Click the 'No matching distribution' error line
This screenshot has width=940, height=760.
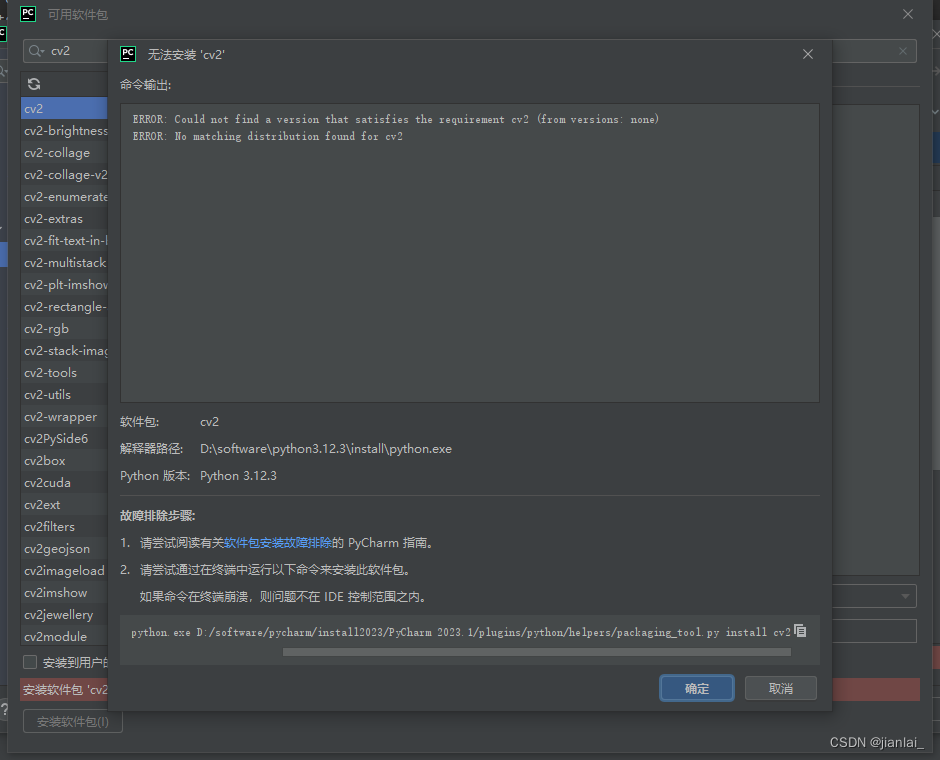click(x=267, y=136)
